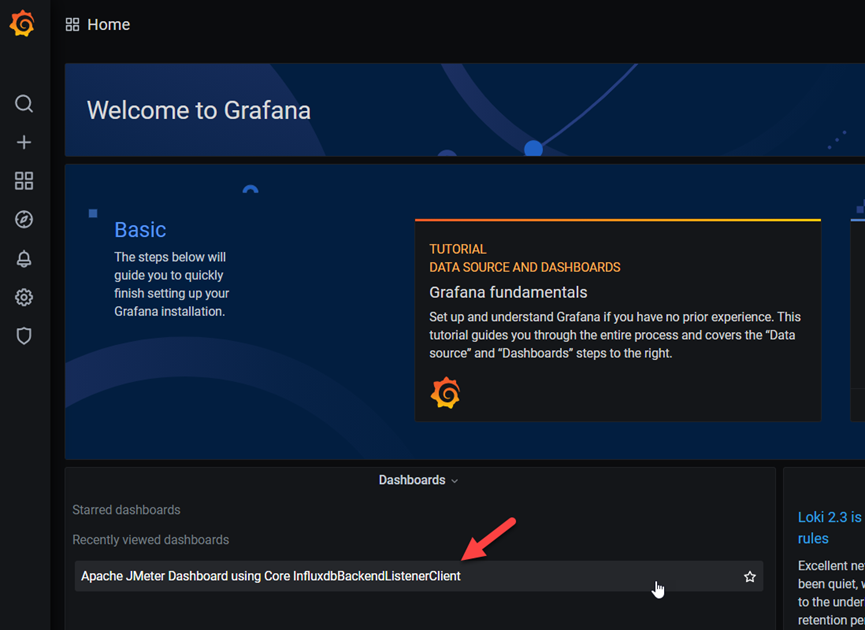Click the TUTORIAL label on the card

(458, 249)
